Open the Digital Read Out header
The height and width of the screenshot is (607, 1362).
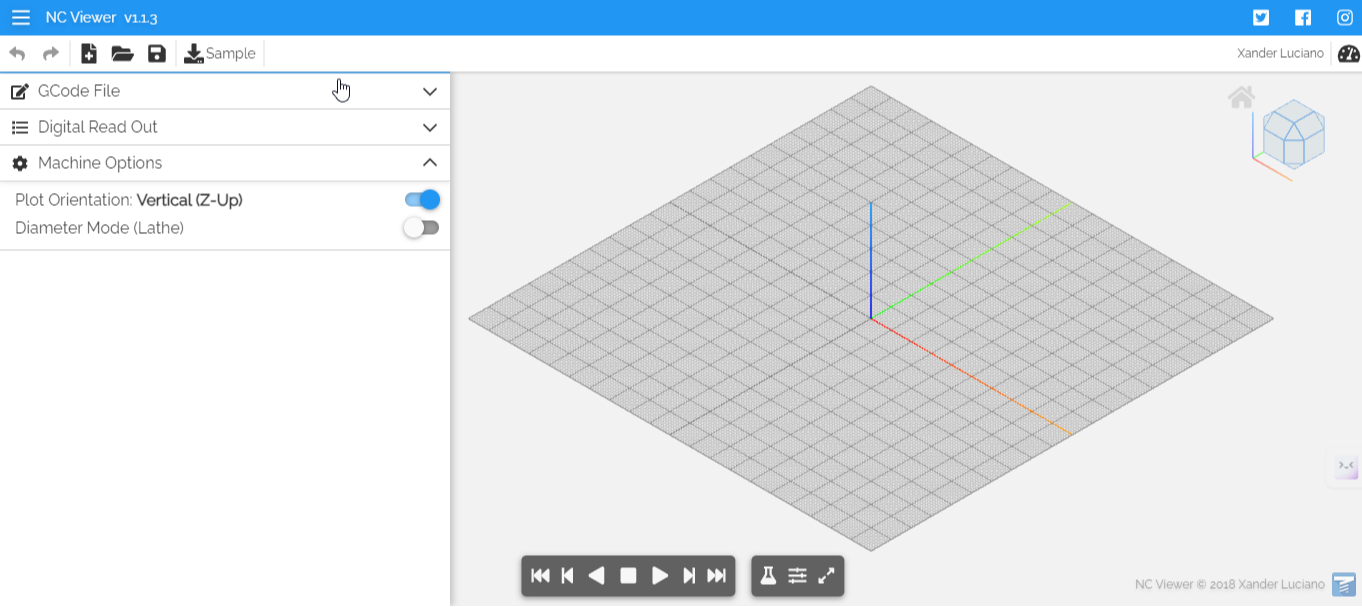coord(225,127)
